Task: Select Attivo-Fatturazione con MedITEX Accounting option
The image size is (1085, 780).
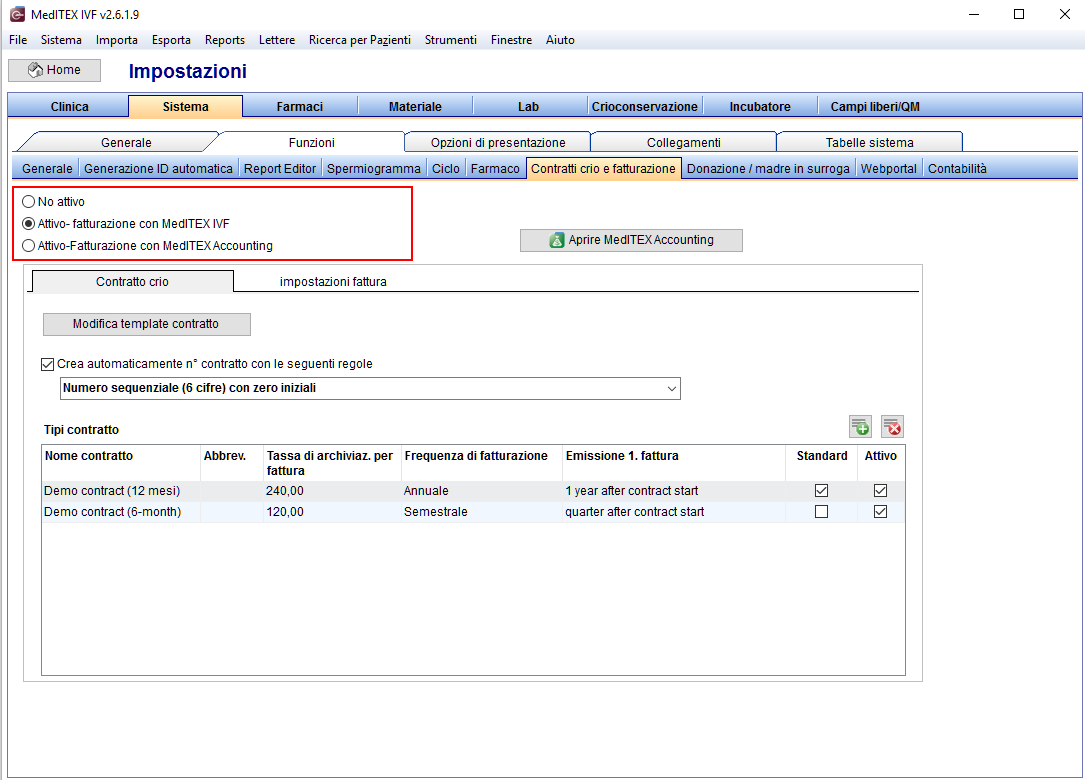Action: (x=28, y=246)
